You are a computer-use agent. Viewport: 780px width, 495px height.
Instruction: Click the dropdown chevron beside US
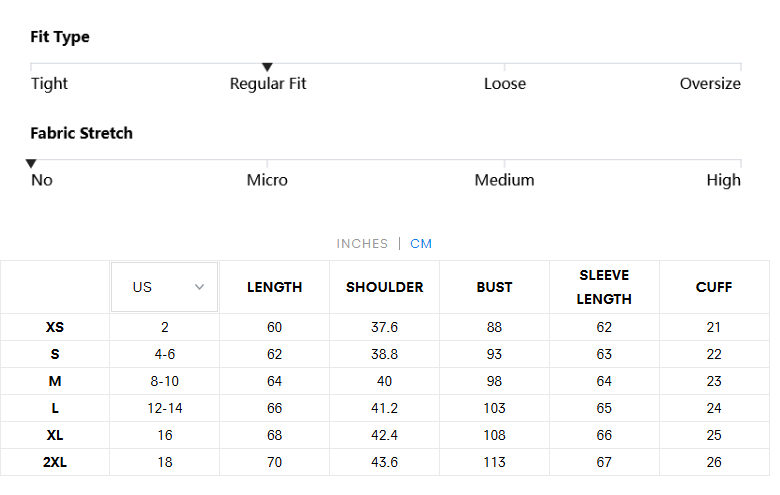pos(199,287)
